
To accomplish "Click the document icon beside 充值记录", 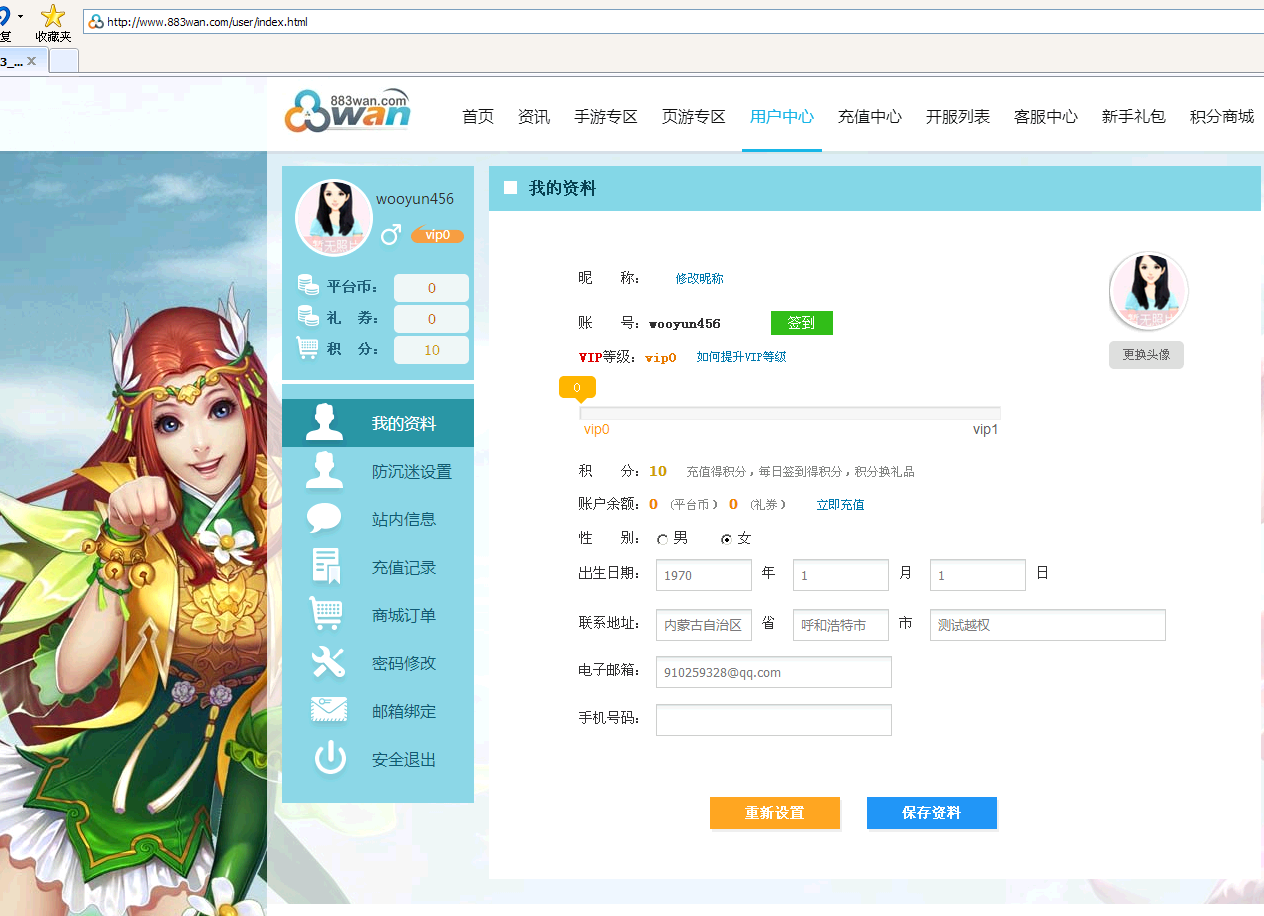I will point(326,567).
